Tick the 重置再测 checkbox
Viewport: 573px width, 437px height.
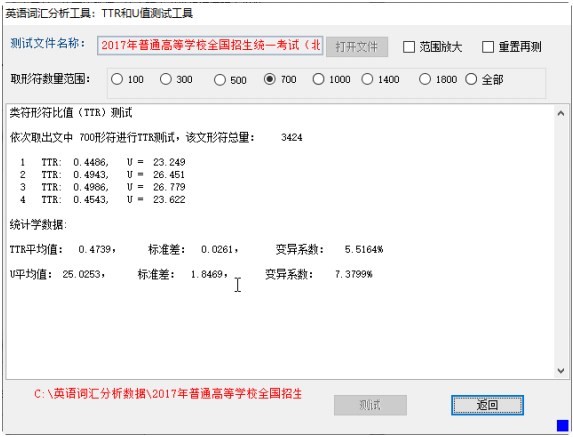tap(488, 47)
